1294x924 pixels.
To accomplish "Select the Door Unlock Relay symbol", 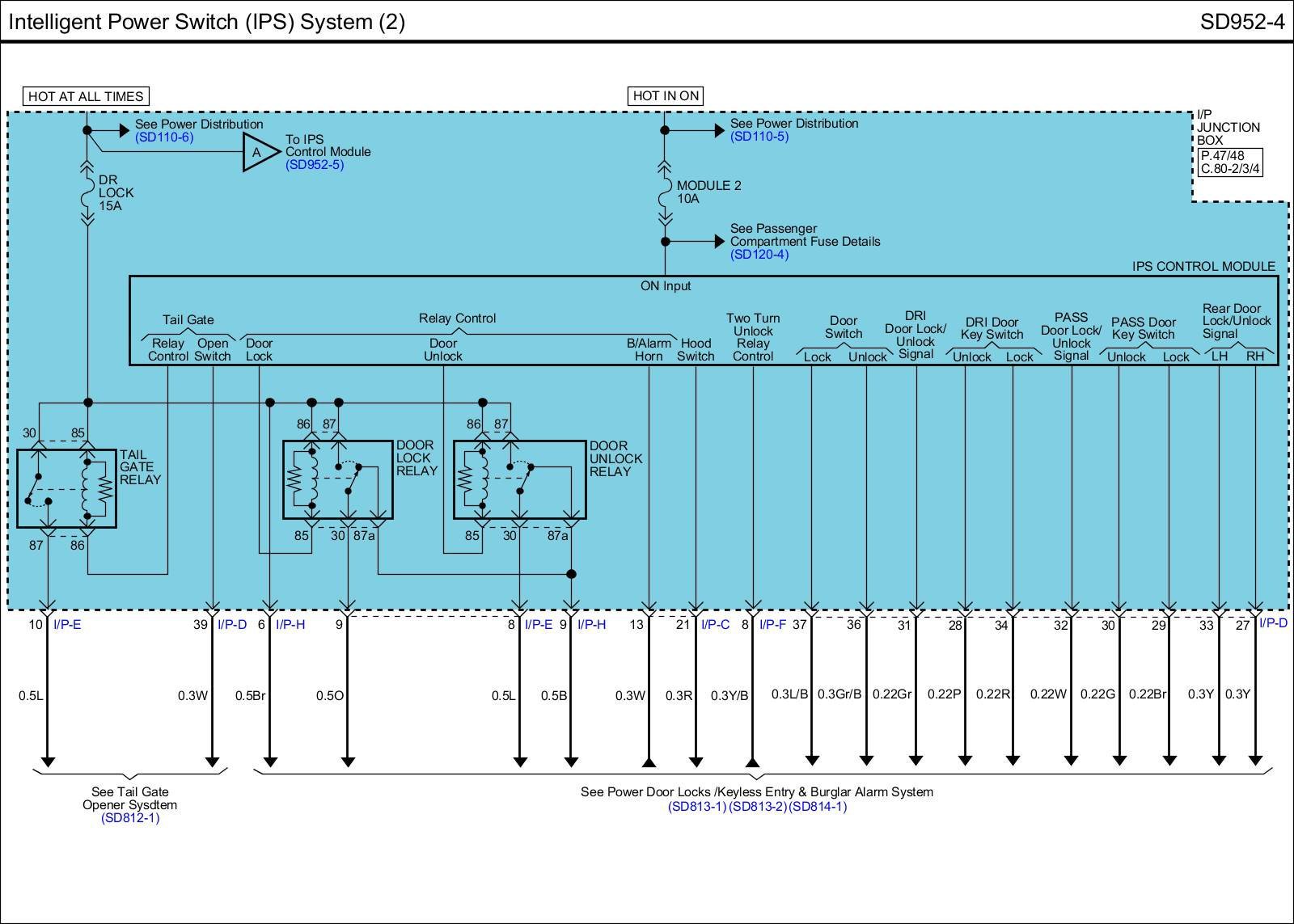I will pyautogui.click(x=518, y=479).
